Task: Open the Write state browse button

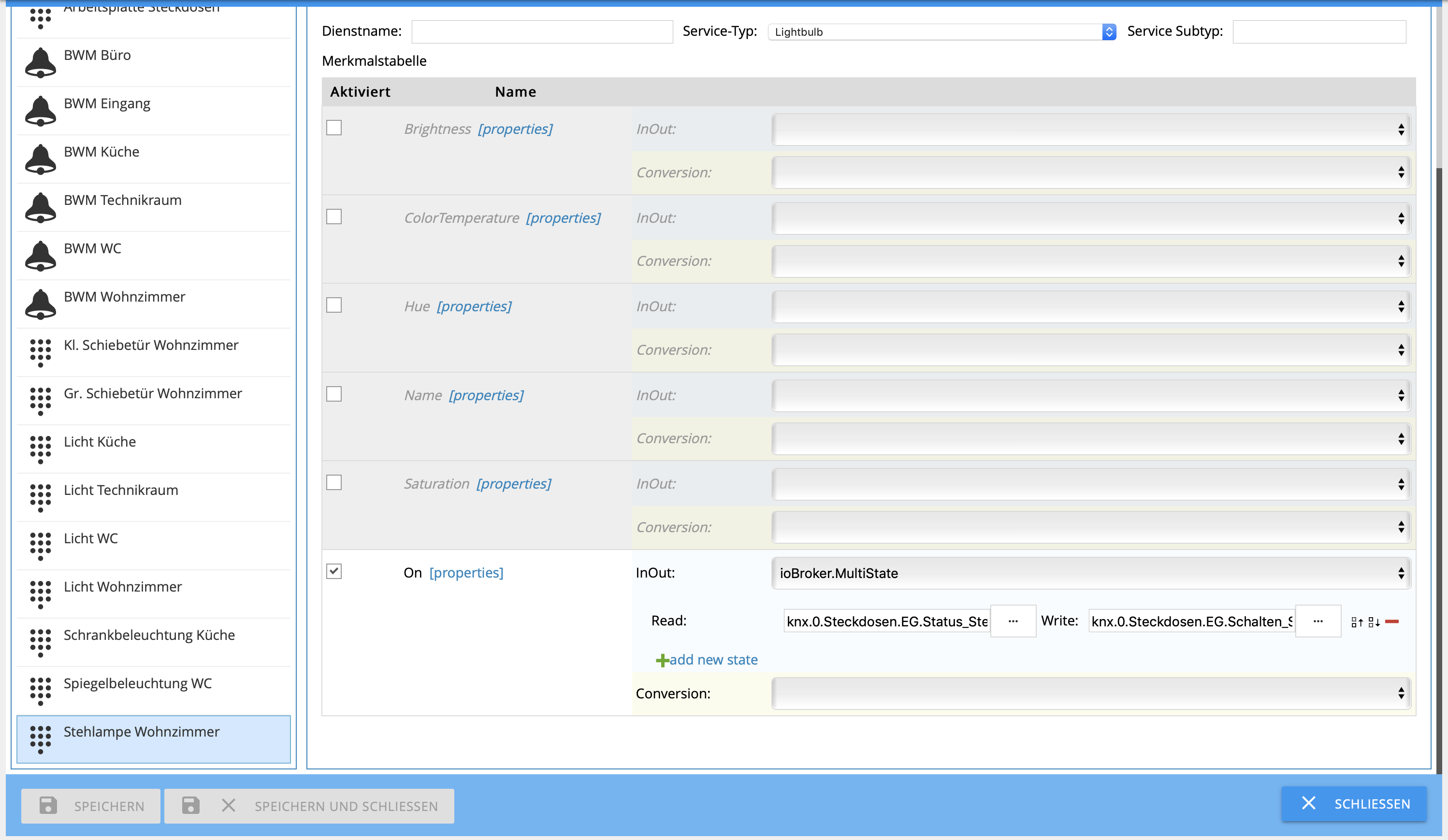Action: (1318, 621)
